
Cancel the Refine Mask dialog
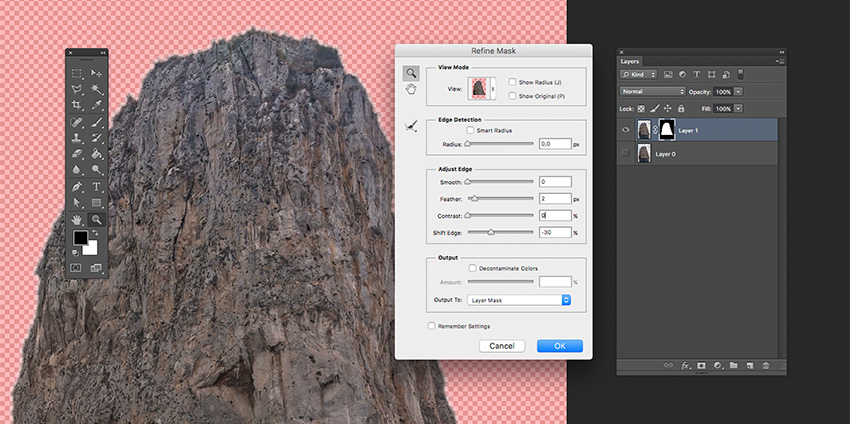502,346
